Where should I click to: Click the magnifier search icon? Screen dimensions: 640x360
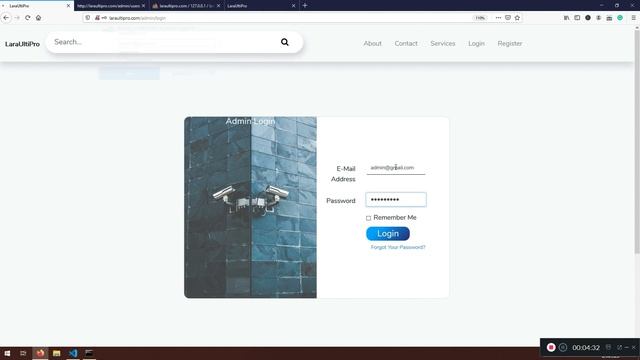[284, 42]
